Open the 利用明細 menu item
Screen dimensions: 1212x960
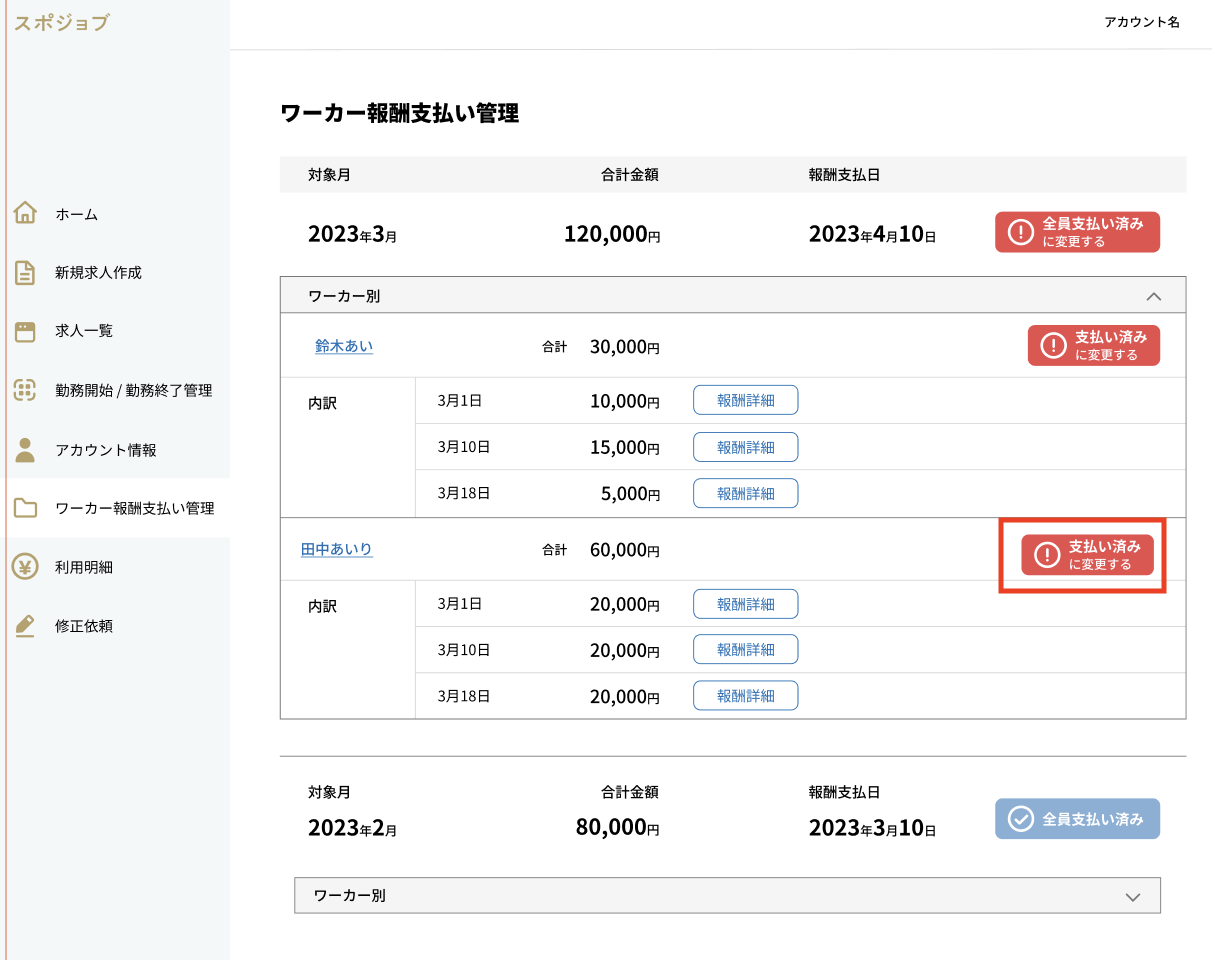[x=84, y=567]
